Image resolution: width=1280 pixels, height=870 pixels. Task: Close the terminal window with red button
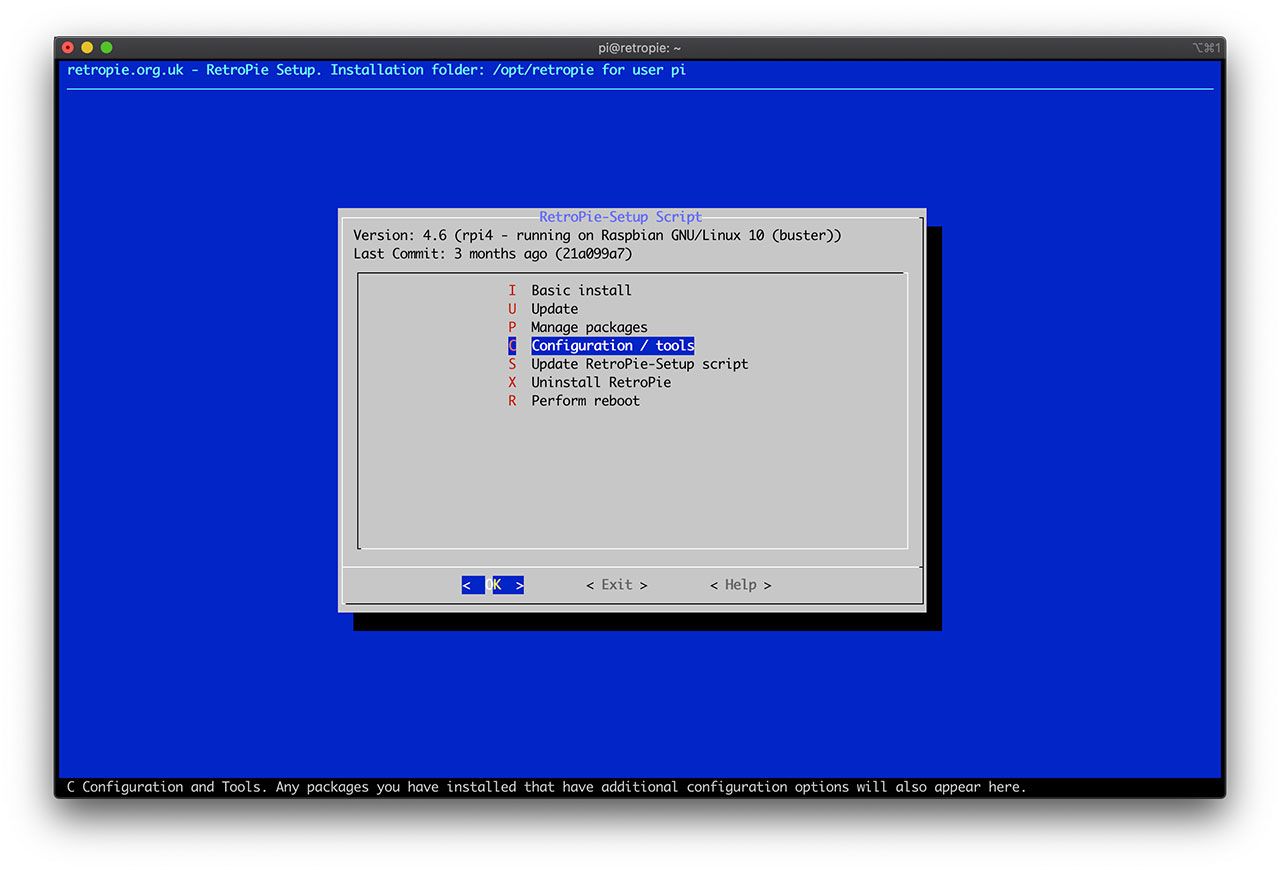pos(68,47)
